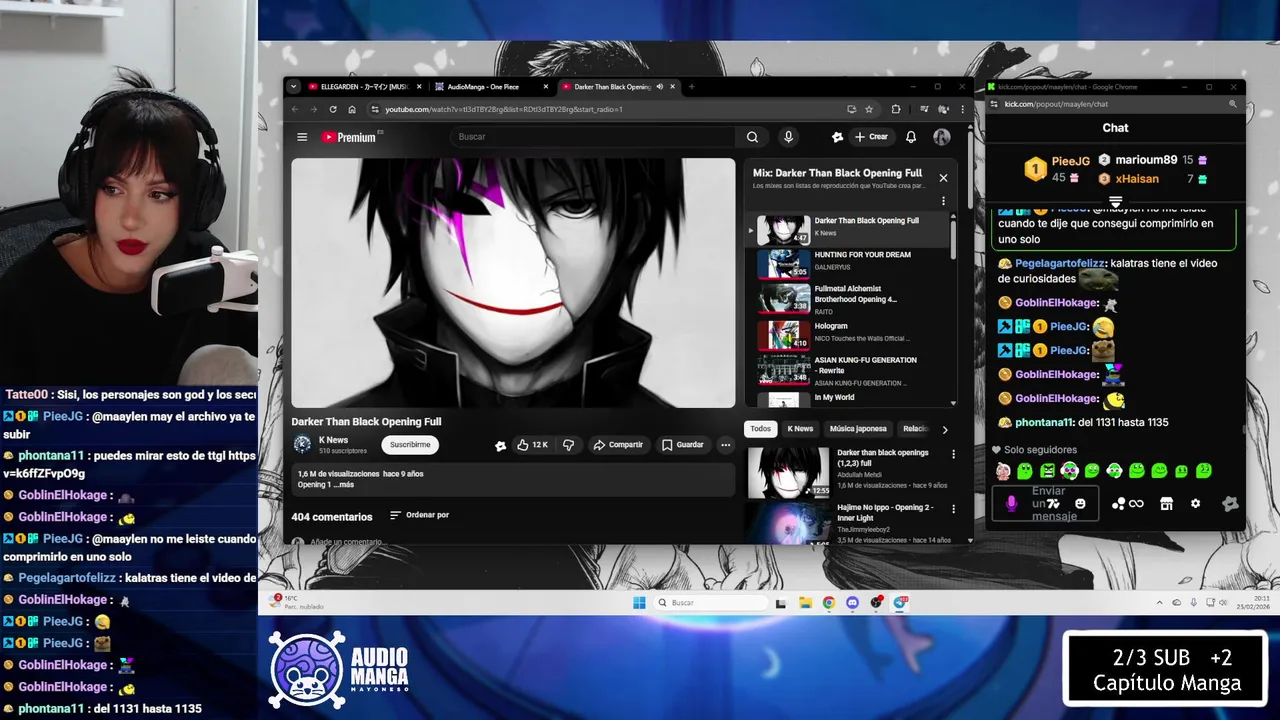Open Chrome tab search dropdown
Screen dimensions: 1280x720
pos(293,87)
